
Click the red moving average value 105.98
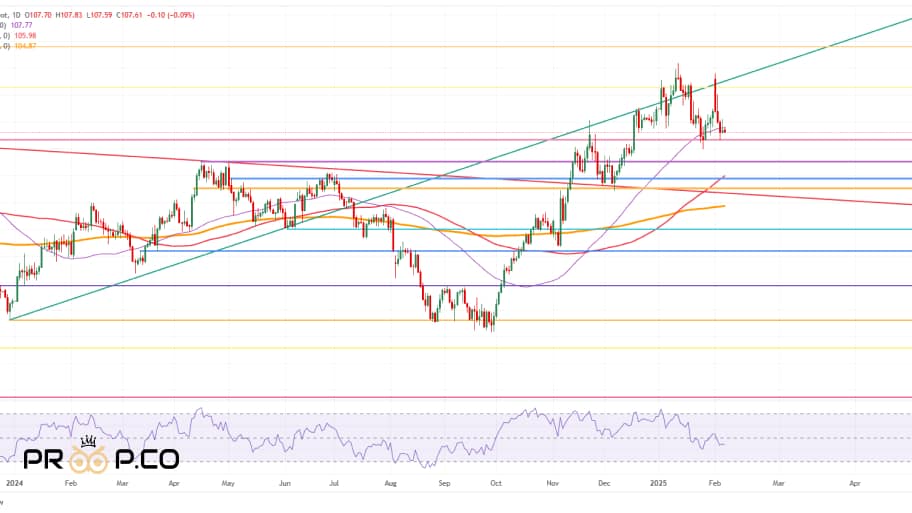point(26,37)
